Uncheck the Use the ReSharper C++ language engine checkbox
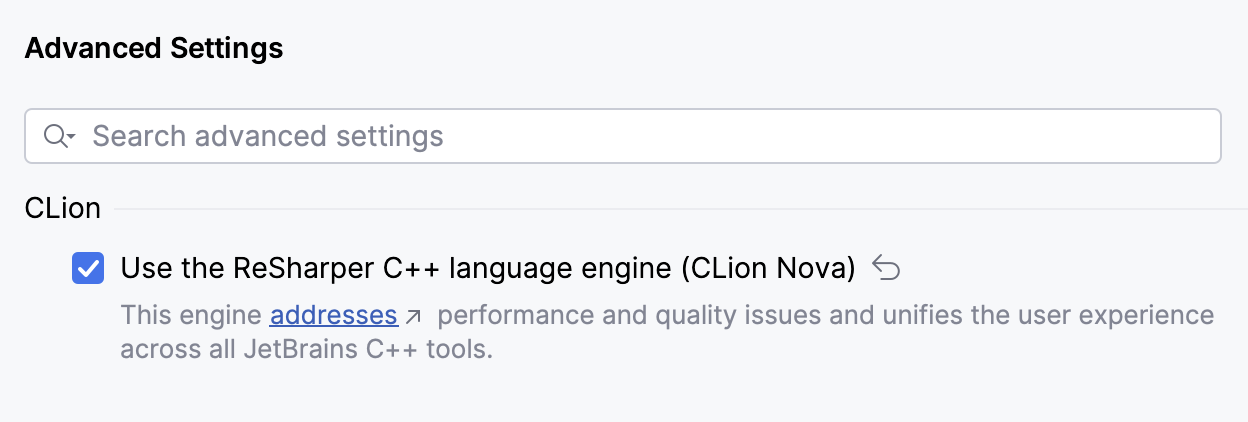Image resolution: width=1248 pixels, height=422 pixels. tap(88, 268)
